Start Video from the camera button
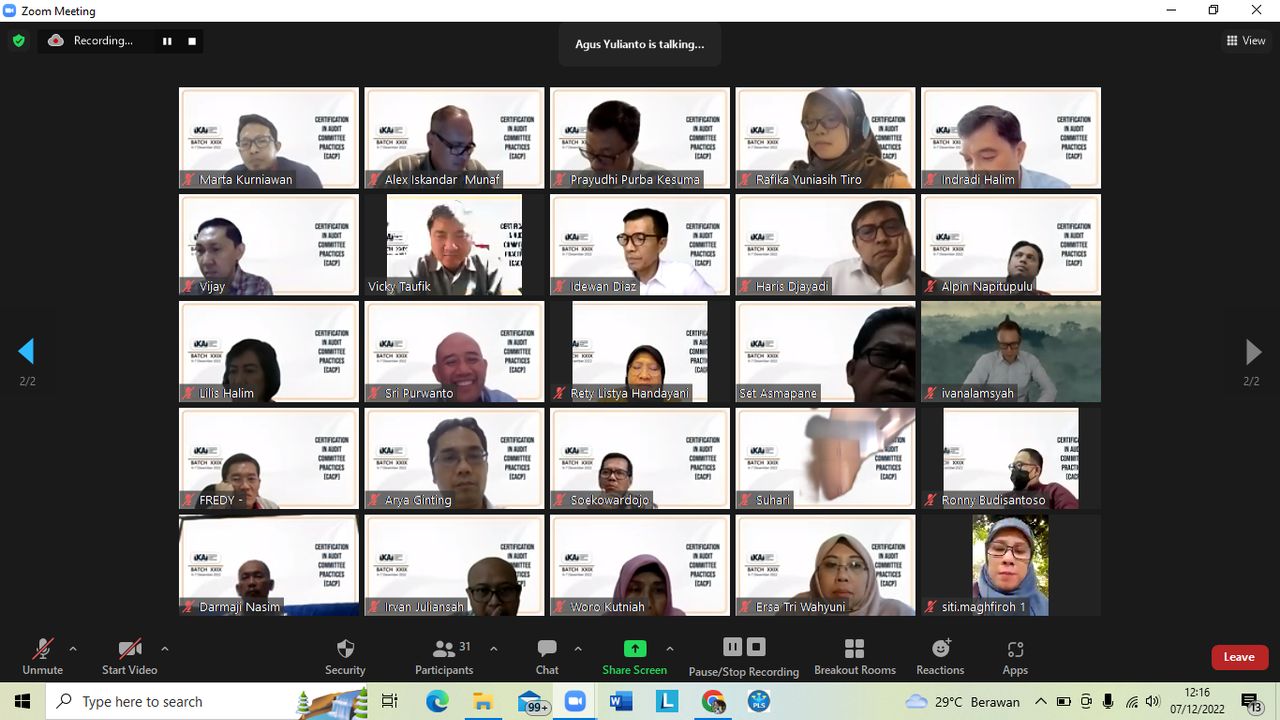This screenshot has width=1280, height=720. (129, 657)
